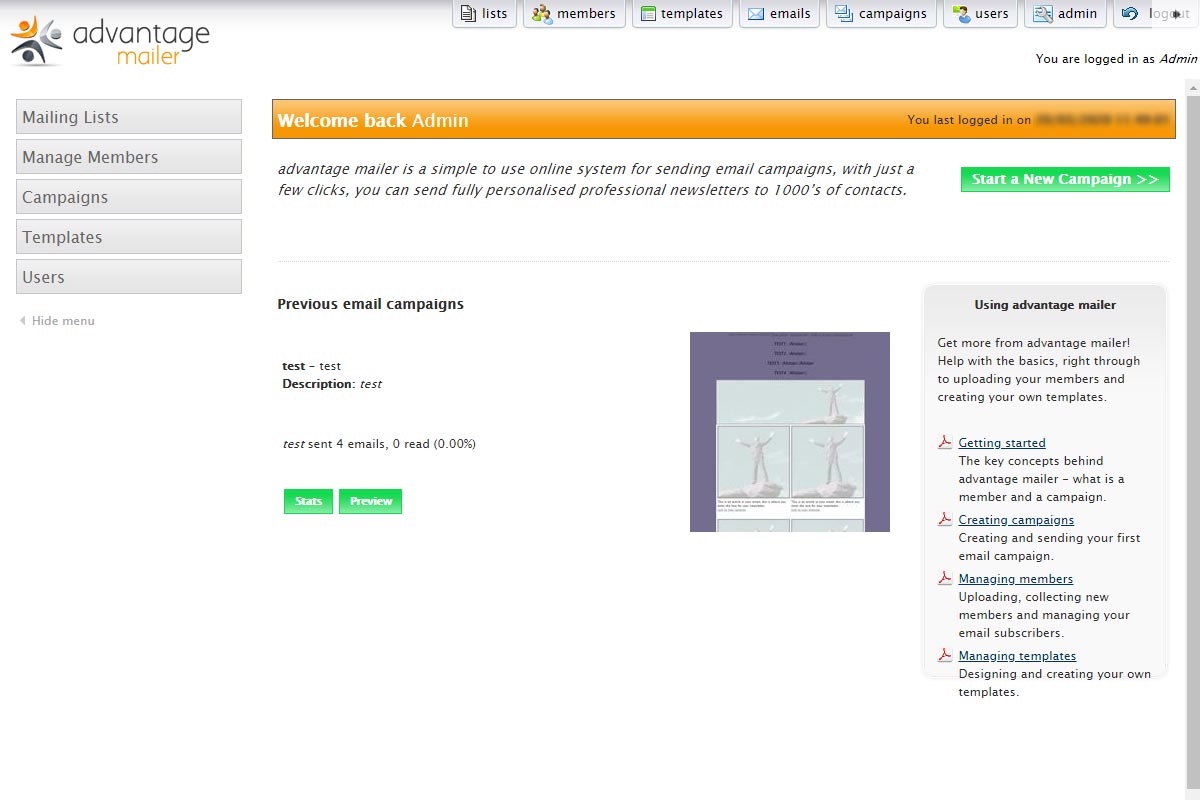Click the campaigns icon in top navigation
Image resolution: width=1200 pixels, height=800 pixels.
(x=844, y=14)
